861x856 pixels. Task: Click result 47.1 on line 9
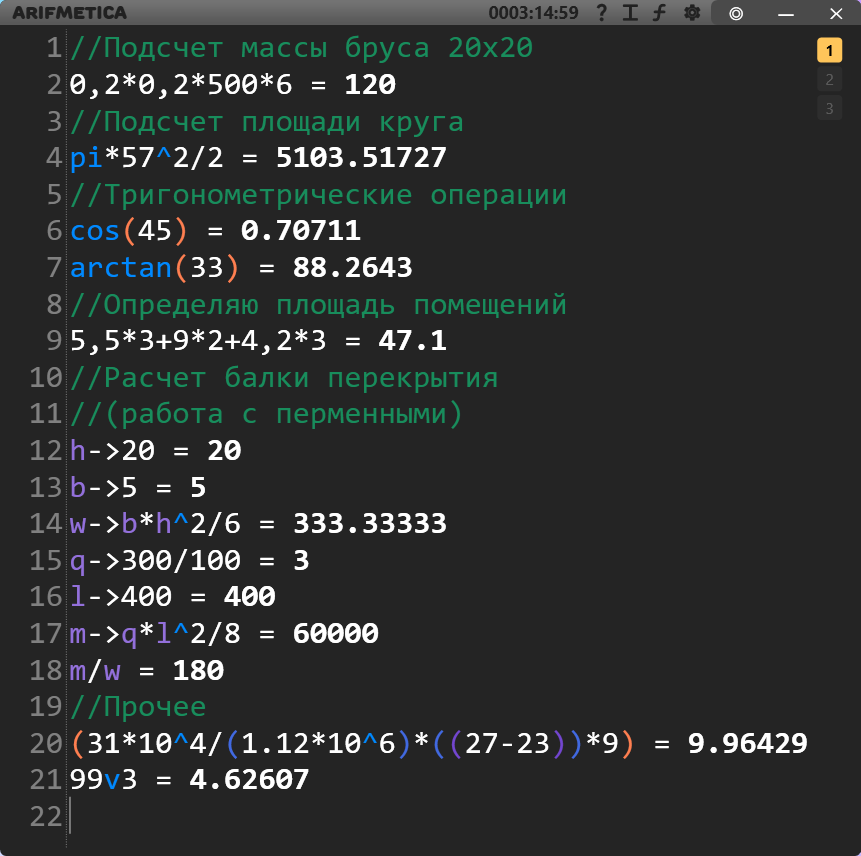pyautogui.click(x=412, y=341)
